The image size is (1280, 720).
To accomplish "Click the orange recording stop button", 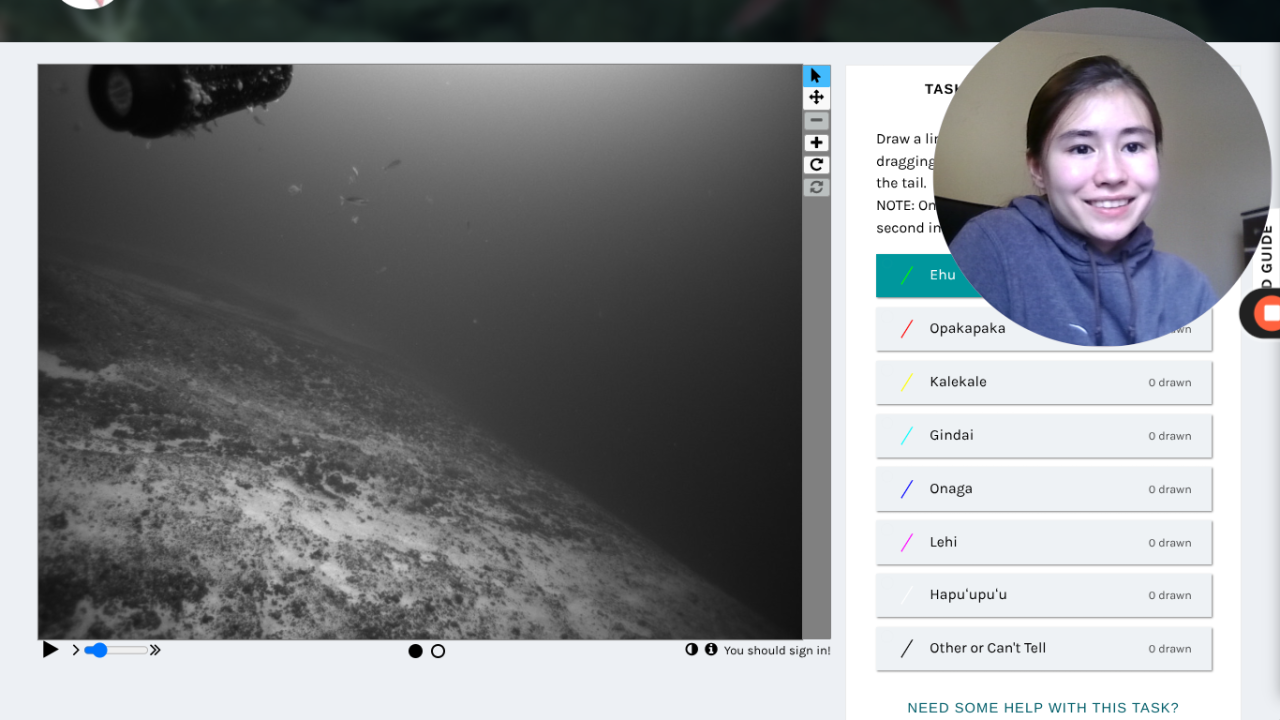I will click(x=1269, y=313).
